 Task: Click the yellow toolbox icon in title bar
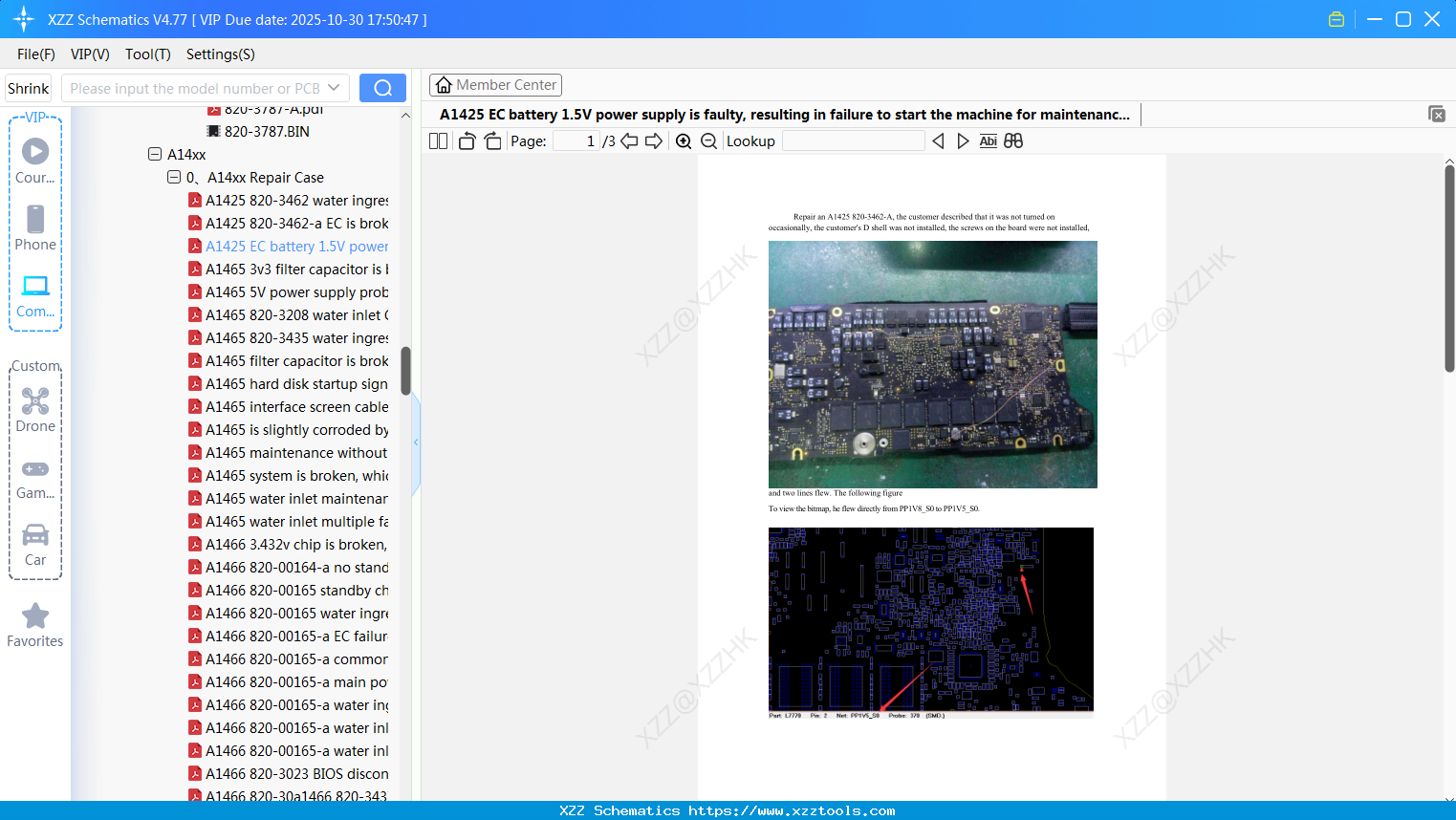tap(1336, 19)
